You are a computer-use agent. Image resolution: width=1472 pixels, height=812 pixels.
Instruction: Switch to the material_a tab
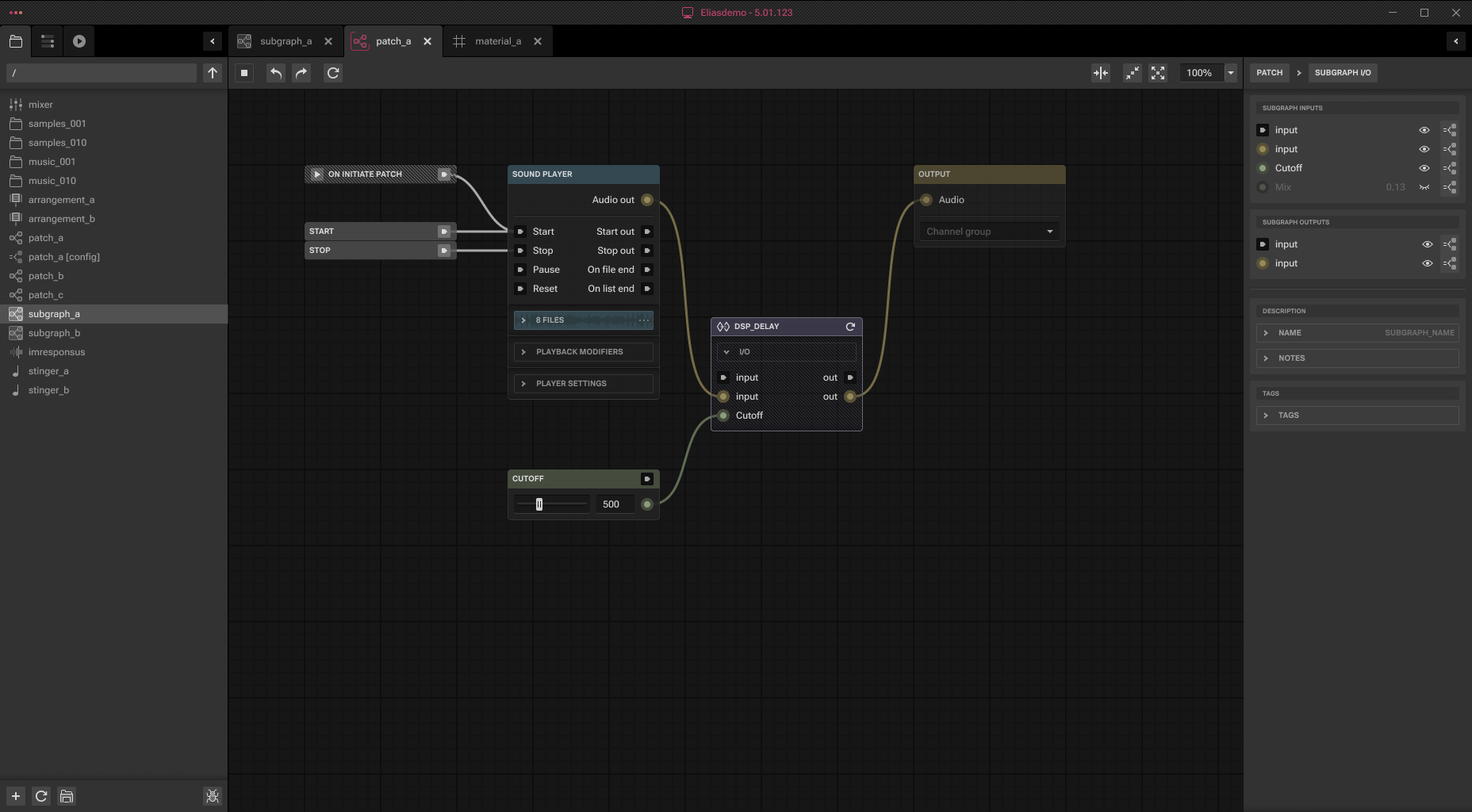click(x=498, y=41)
